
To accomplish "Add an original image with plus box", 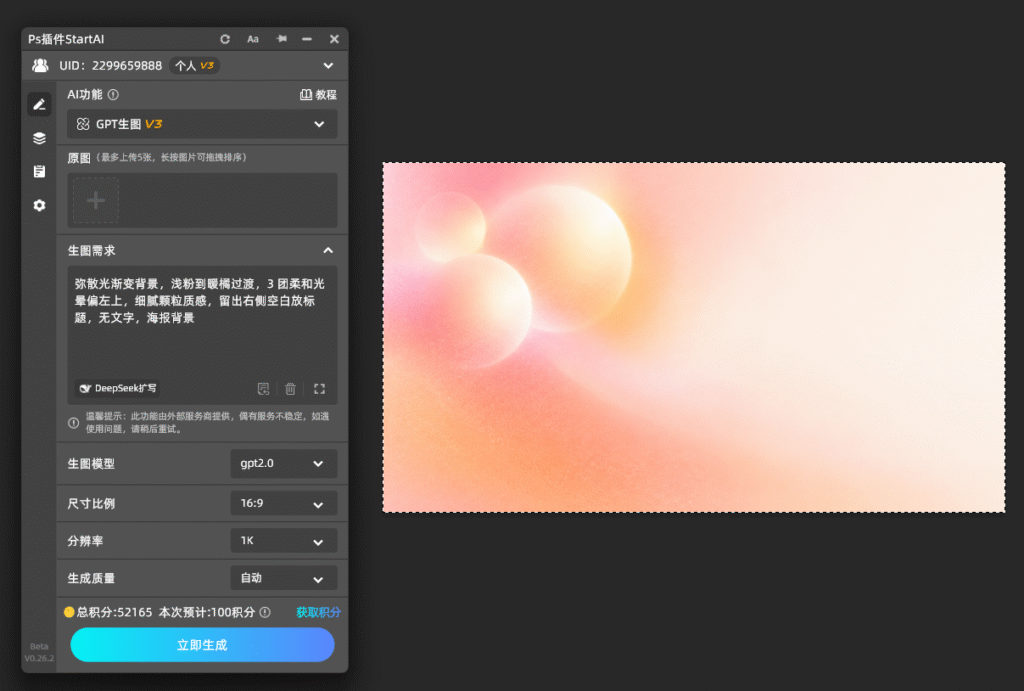I will click(96, 200).
